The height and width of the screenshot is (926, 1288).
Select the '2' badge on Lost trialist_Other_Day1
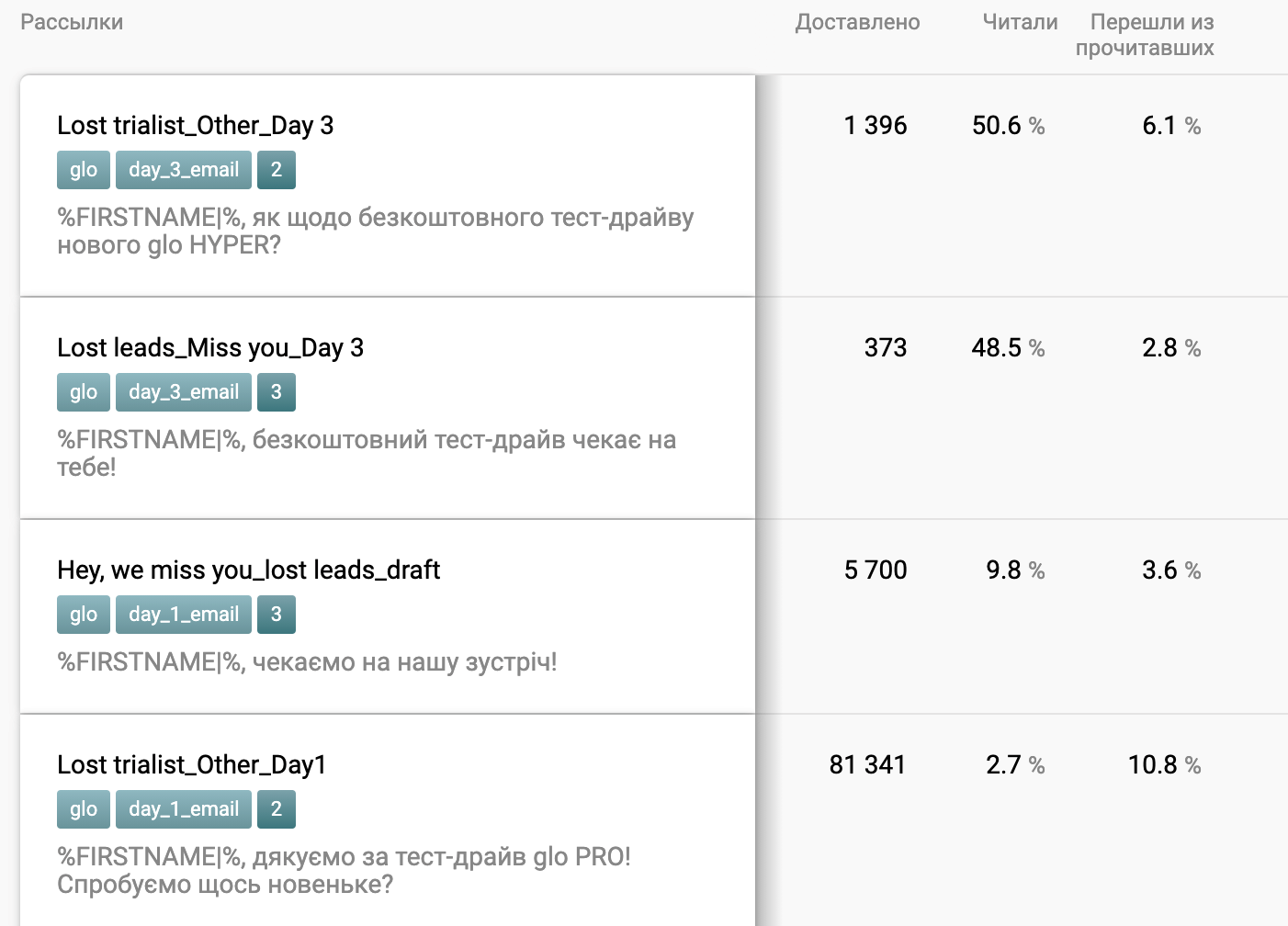coord(277,809)
